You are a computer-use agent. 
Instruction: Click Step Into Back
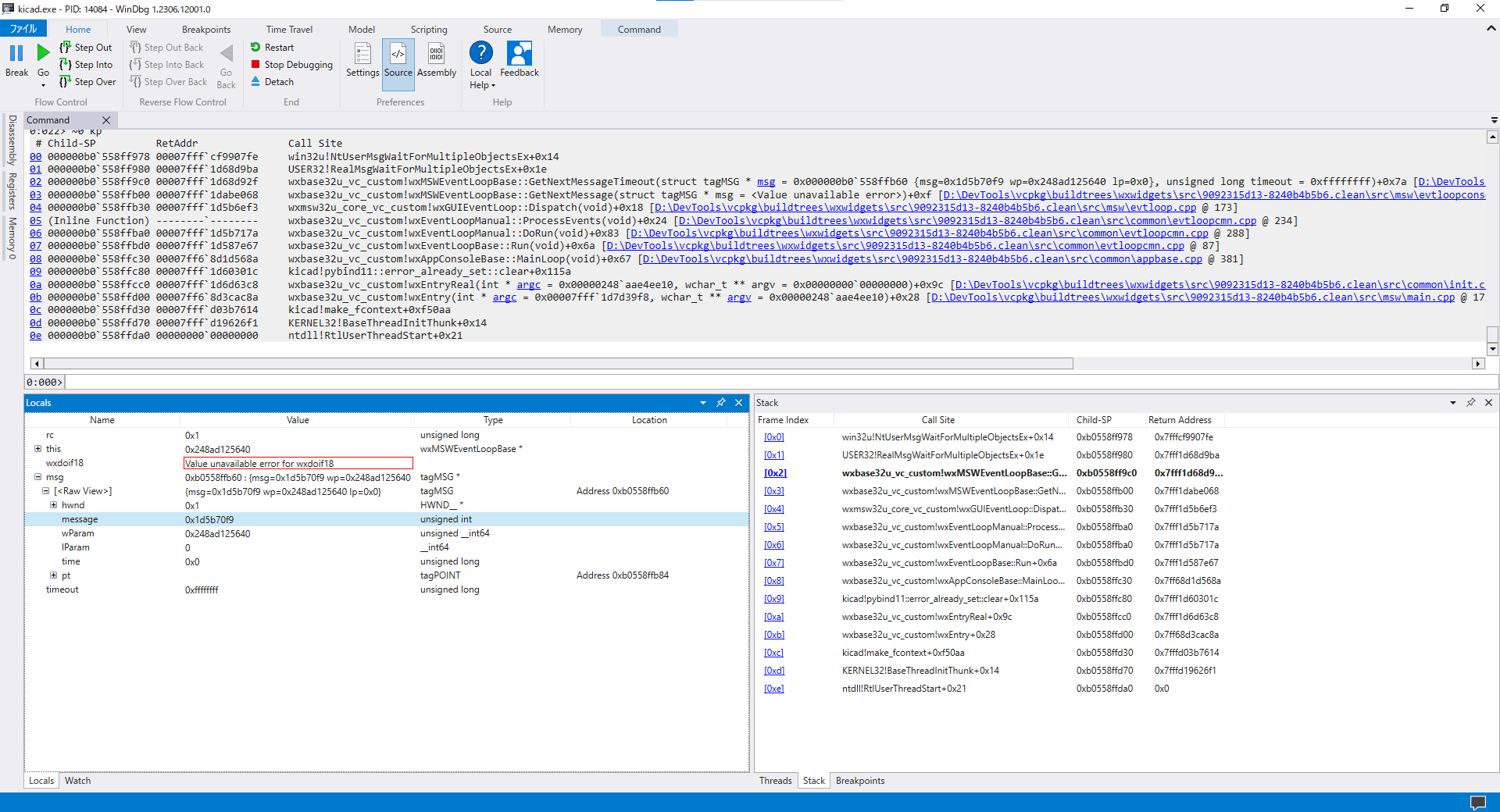166,65
